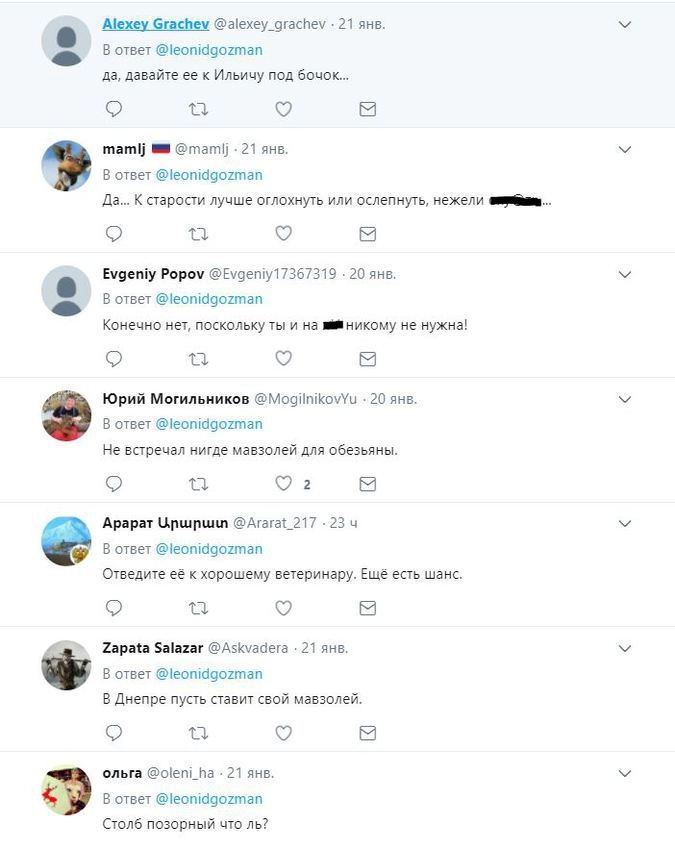
Task: Retweet Evgeniy Popov's reply
Action: 198,358
